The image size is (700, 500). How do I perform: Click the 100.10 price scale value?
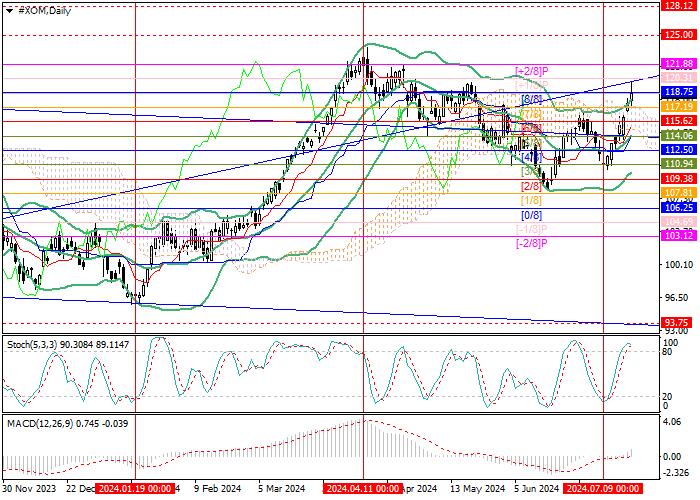point(679,265)
